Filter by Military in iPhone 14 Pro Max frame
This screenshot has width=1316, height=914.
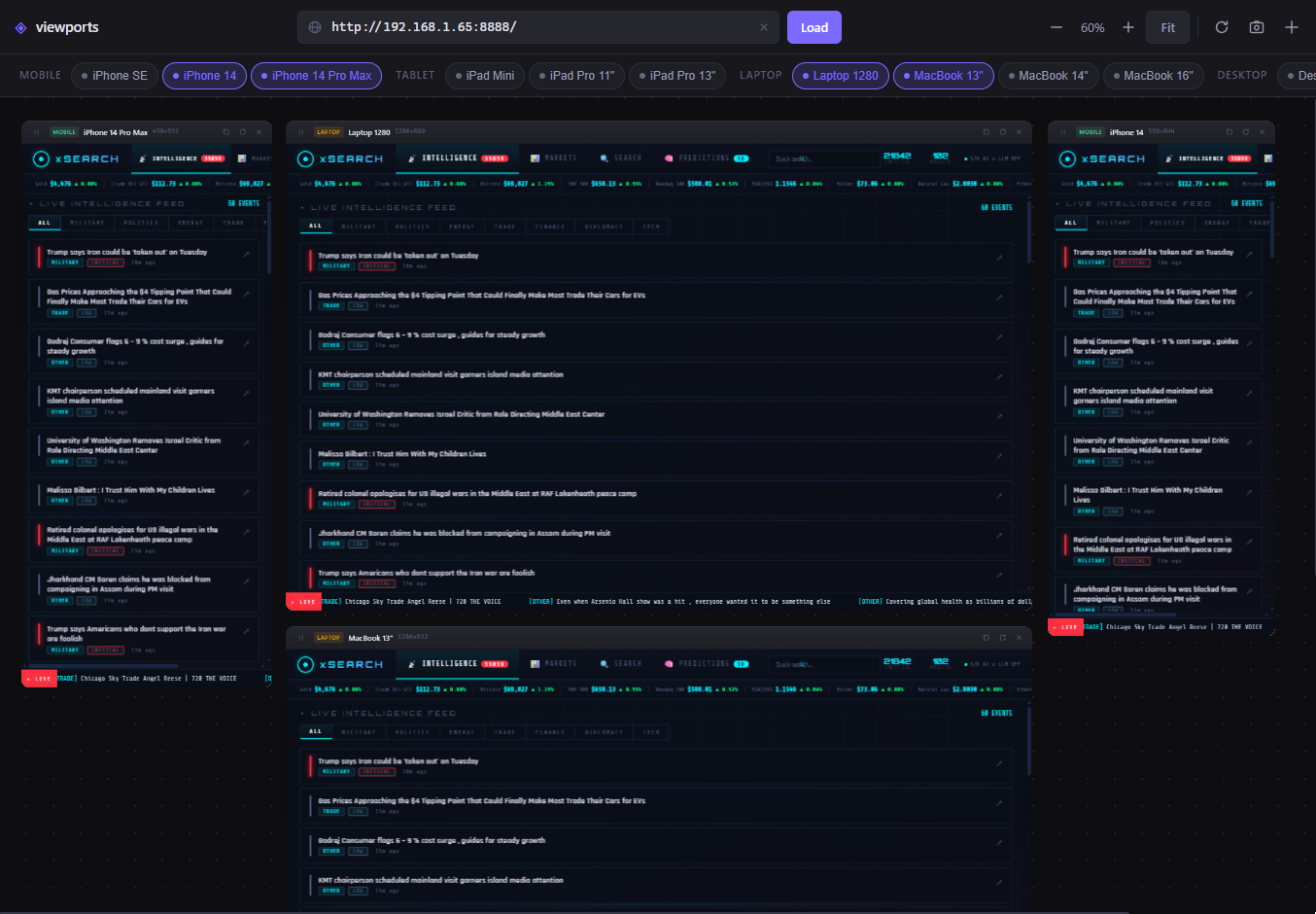[x=87, y=223]
